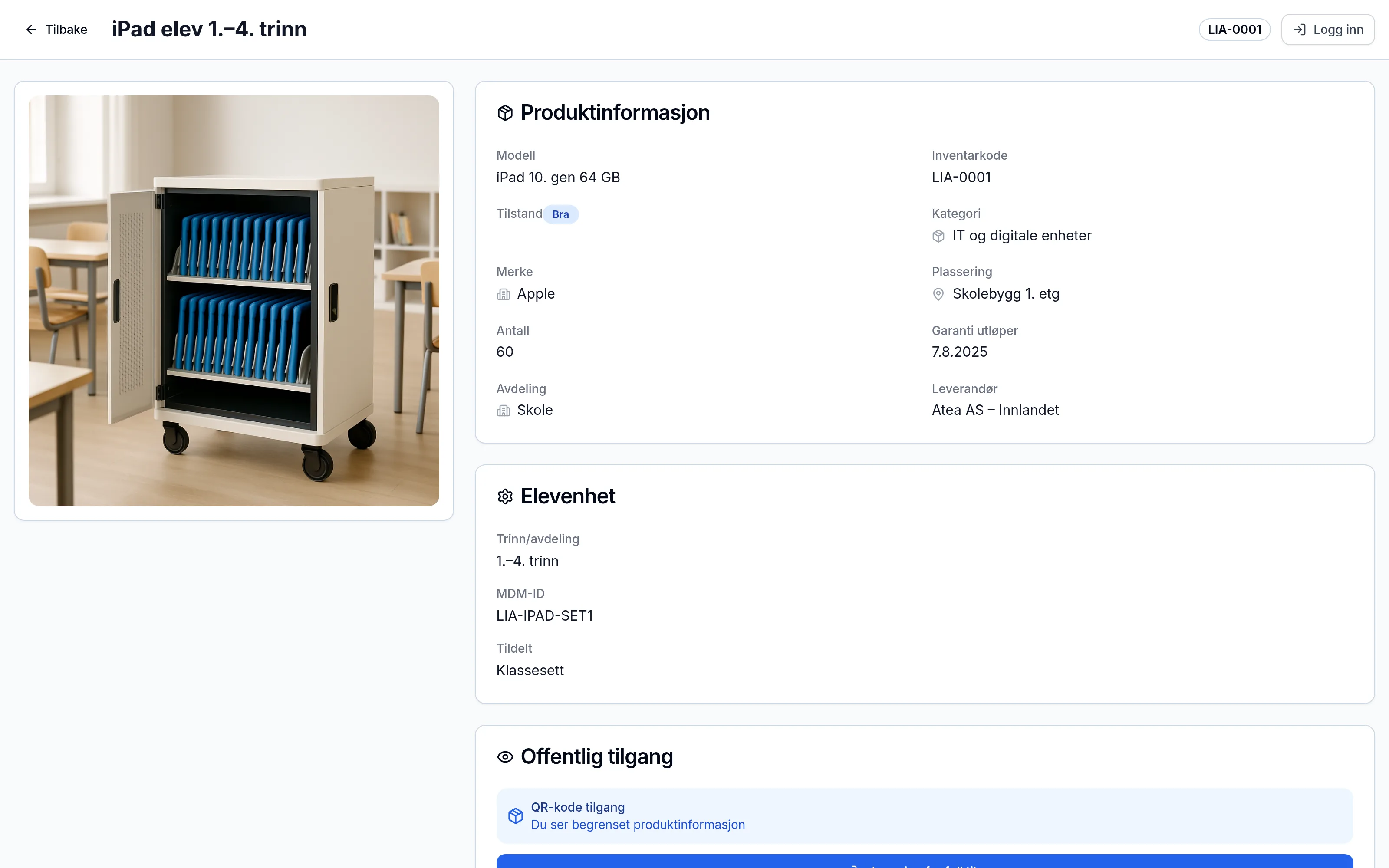The width and height of the screenshot is (1389, 868).
Task: Click the category icon next to IT og digitale enheter
Action: coord(938,236)
